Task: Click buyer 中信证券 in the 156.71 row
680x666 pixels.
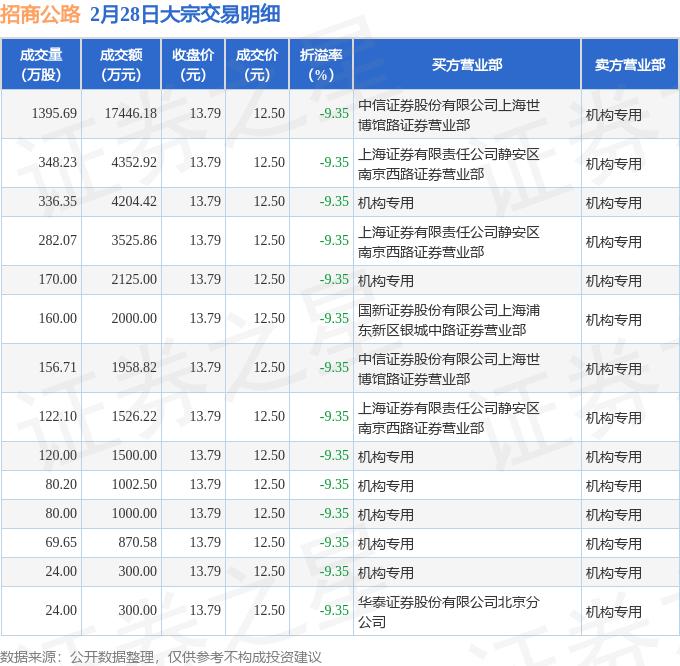Action: [x=449, y=369]
